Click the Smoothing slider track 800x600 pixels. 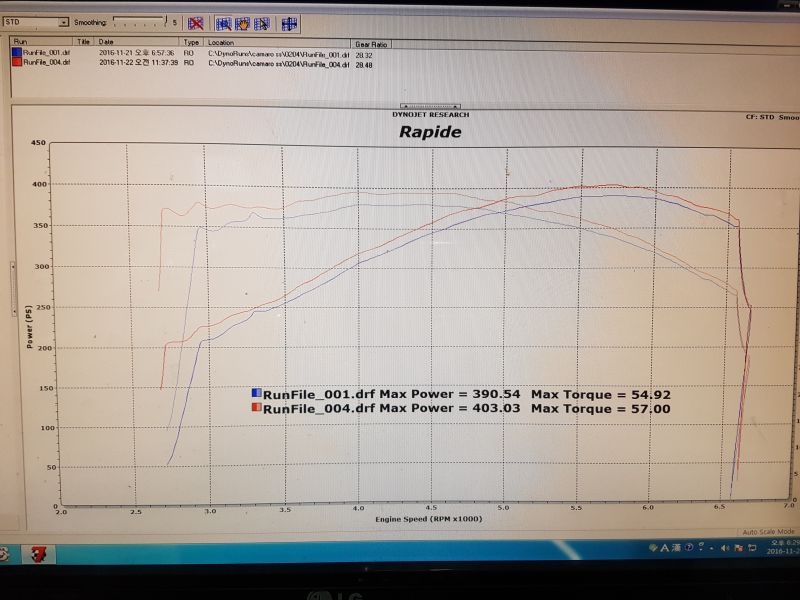click(x=139, y=22)
